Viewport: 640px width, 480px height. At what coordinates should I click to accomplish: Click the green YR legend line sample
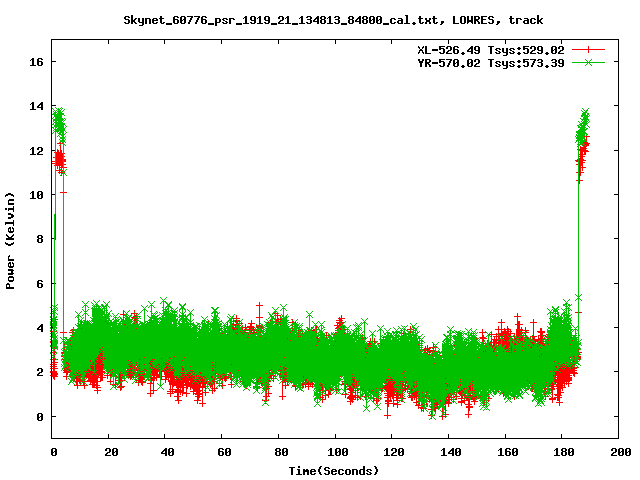coord(588,62)
